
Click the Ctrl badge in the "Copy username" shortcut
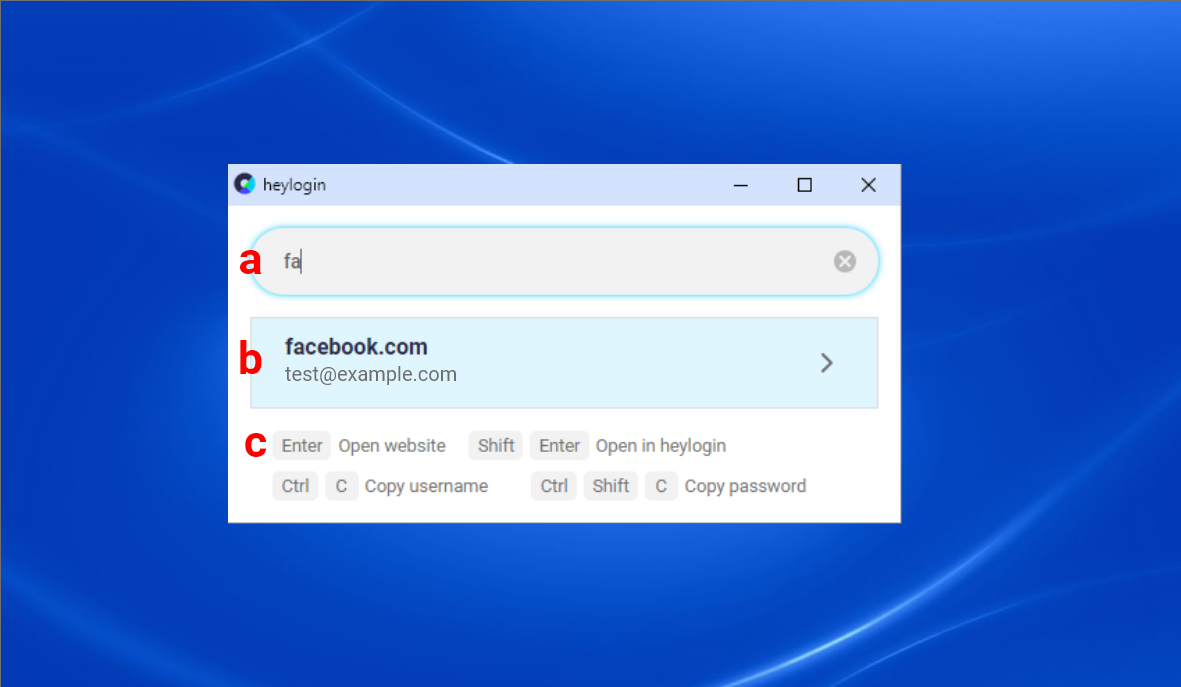295,486
